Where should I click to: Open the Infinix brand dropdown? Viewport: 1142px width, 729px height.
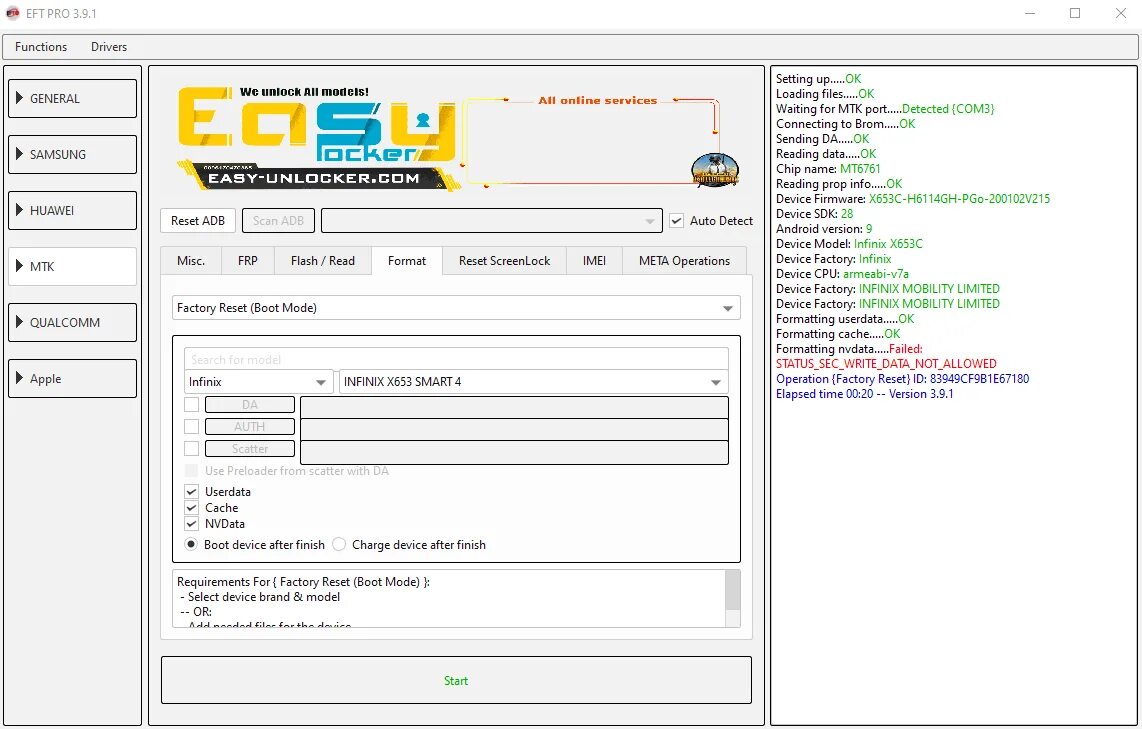coord(259,382)
